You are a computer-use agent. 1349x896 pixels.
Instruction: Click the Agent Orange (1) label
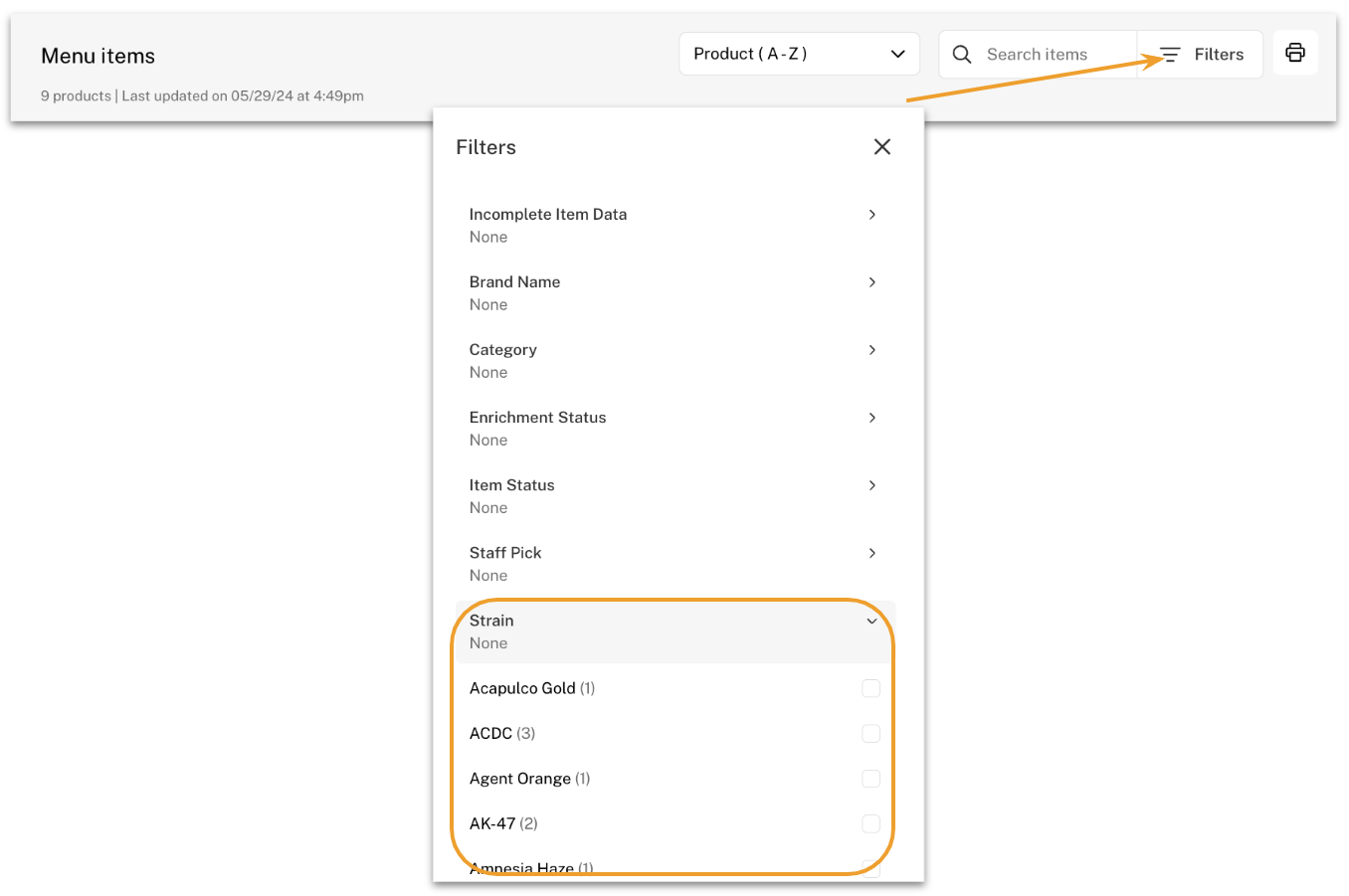[x=530, y=779]
